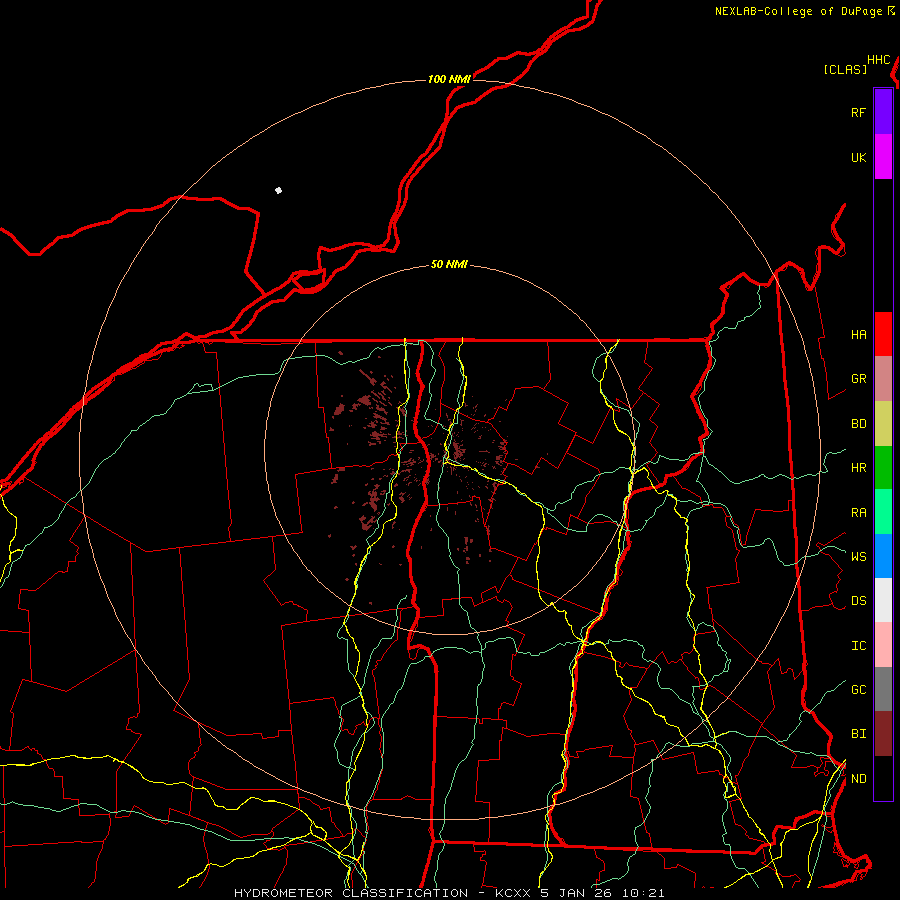The image size is (900, 900).
Task: Click the IC pink legend swatch
Action: (883, 645)
